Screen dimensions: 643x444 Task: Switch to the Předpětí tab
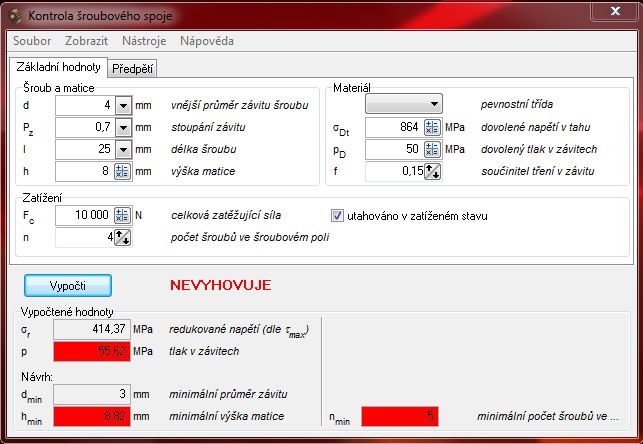tap(132, 68)
